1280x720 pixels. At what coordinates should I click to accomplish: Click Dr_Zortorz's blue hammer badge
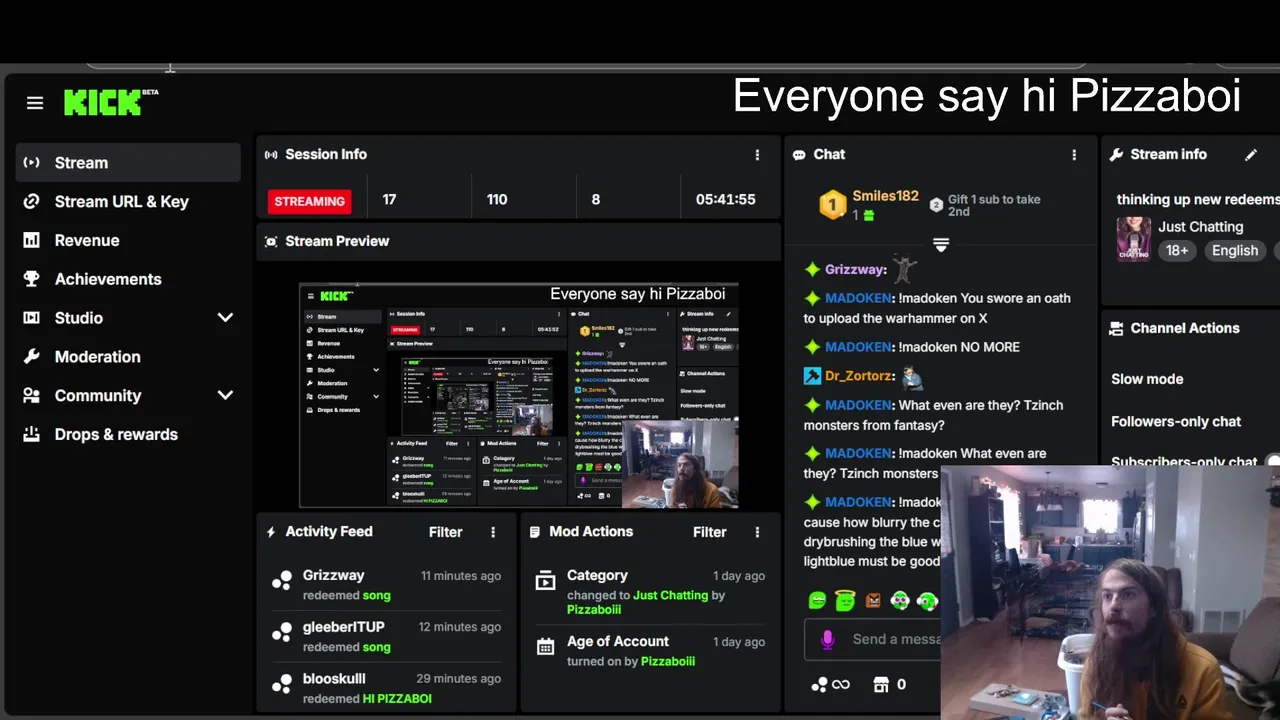point(812,376)
